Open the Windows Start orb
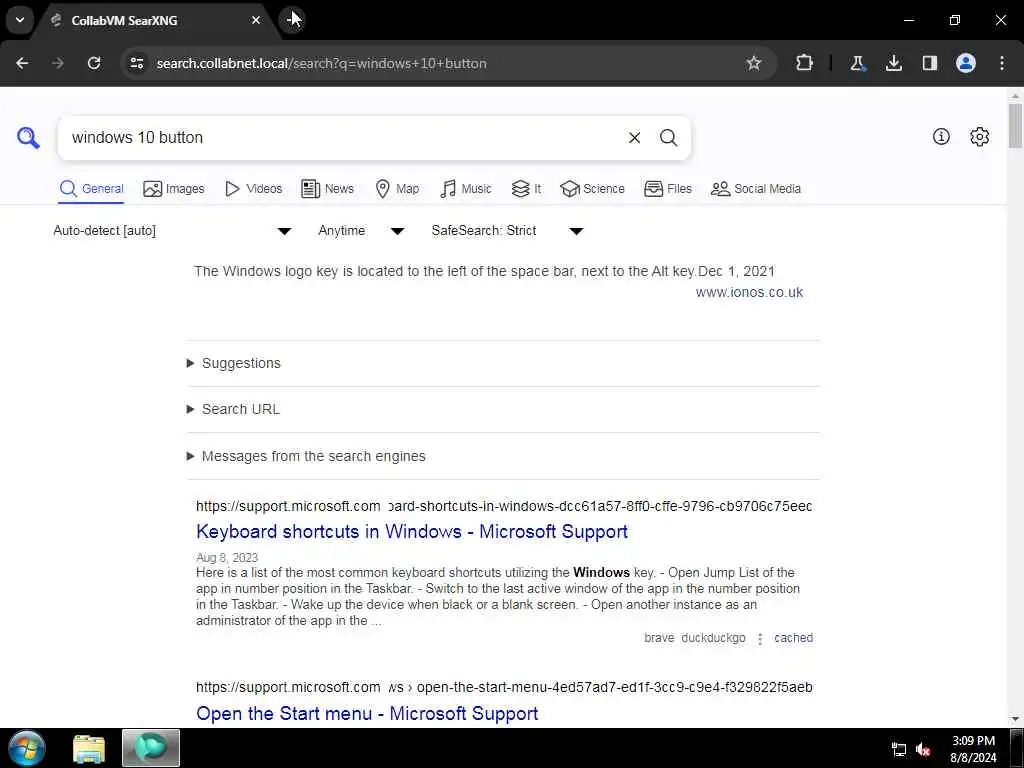1024x768 pixels. click(27, 748)
